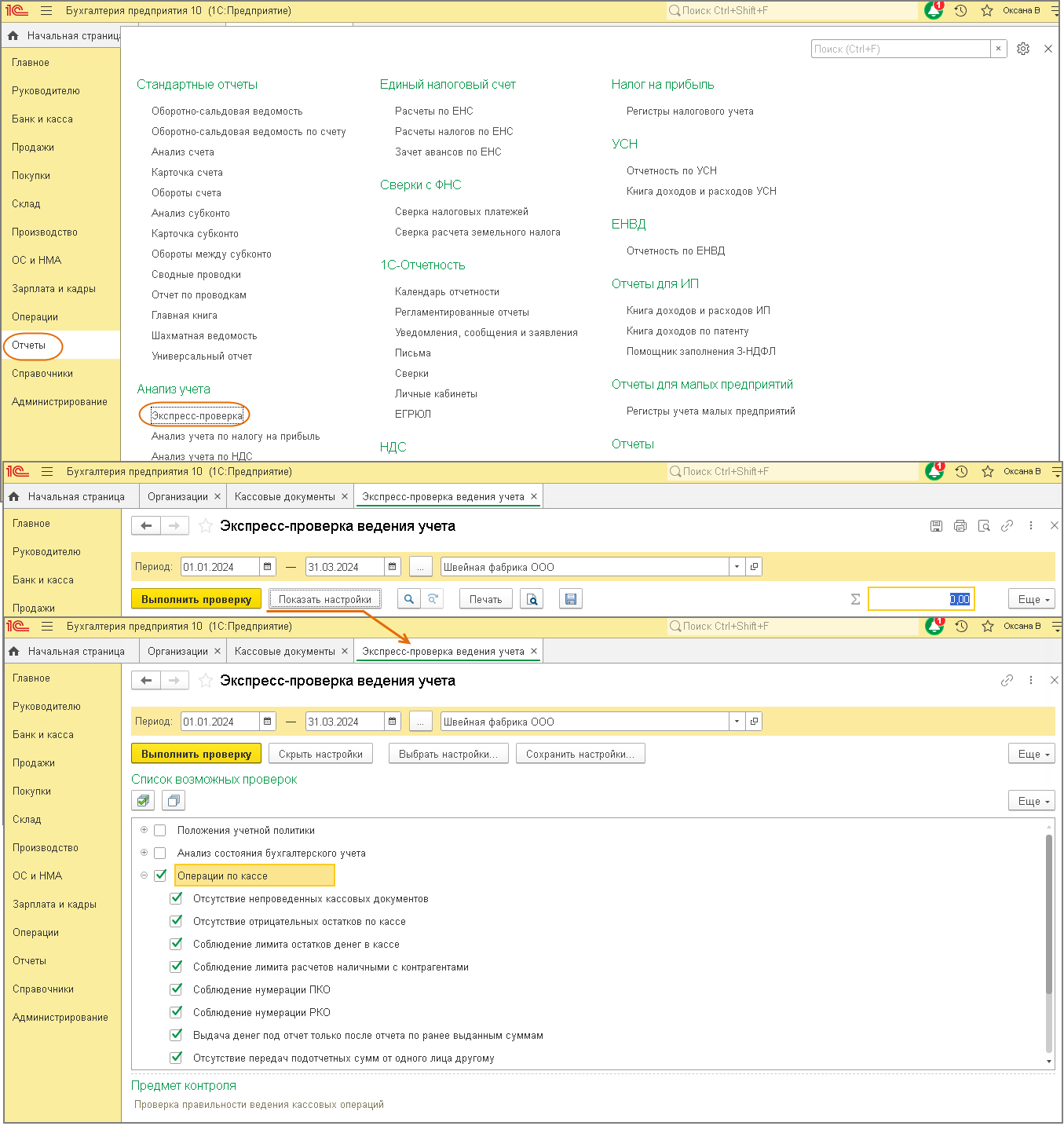Open Оборотно-сальдовая ведомость по счету report
Viewport: 1064px width, 1126px height.
pos(249,132)
